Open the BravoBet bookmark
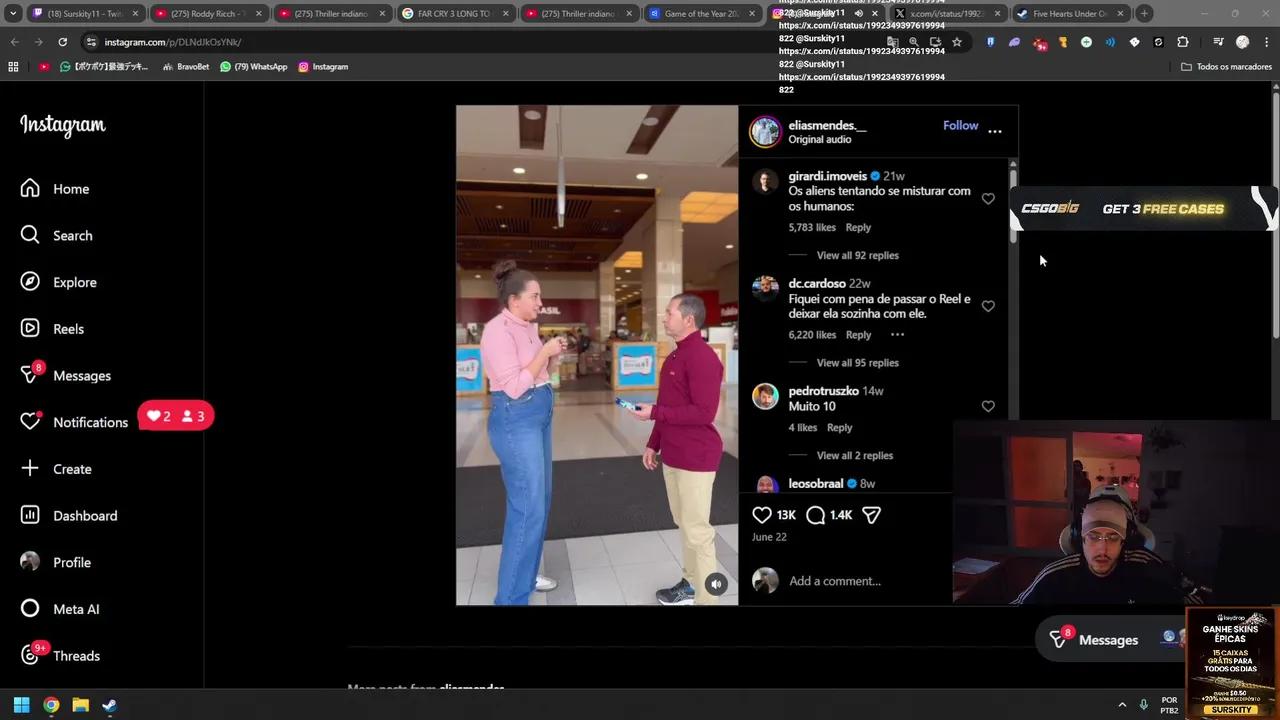This screenshot has width=1280, height=720. point(186,67)
